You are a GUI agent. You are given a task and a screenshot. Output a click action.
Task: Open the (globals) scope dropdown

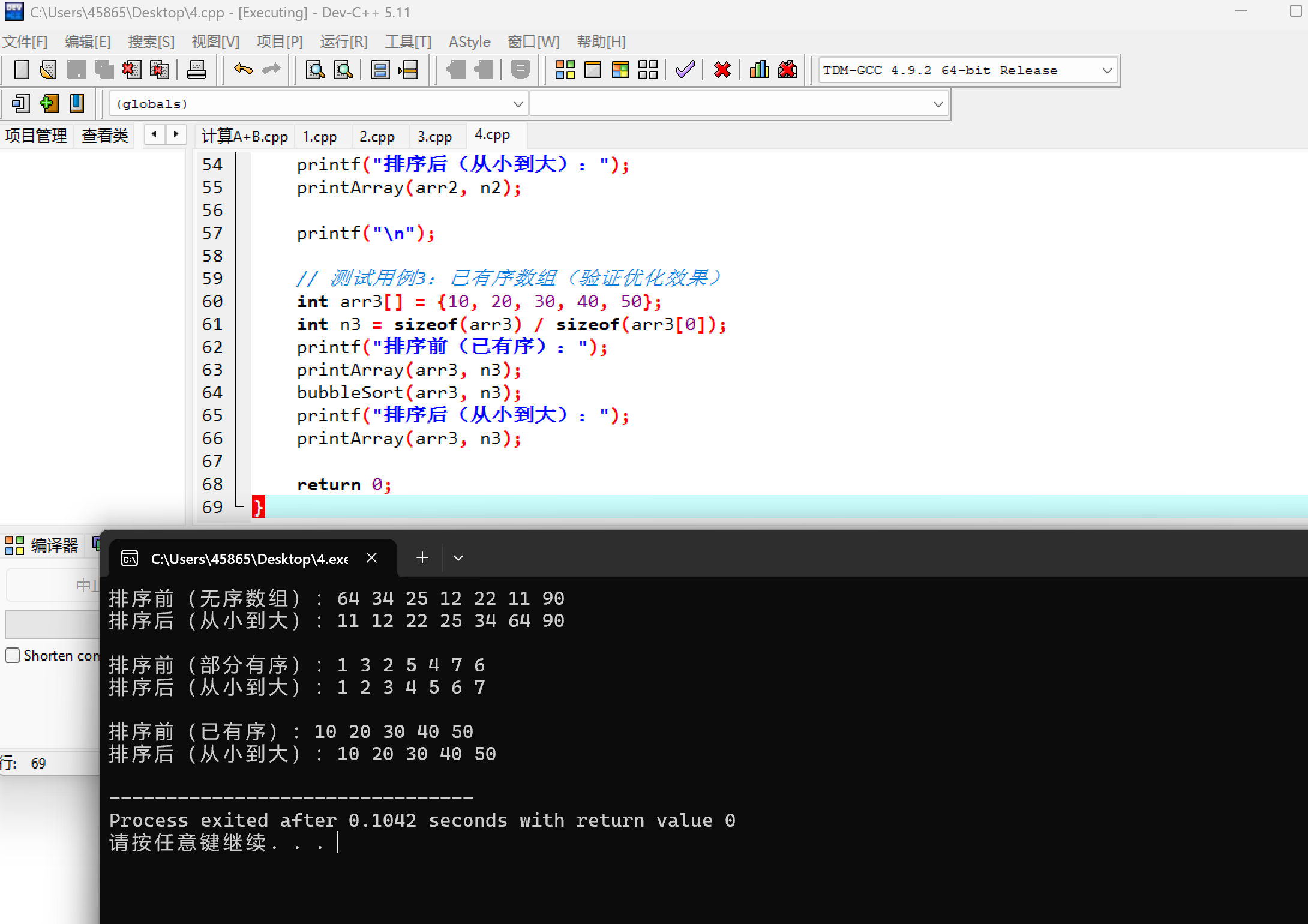tap(518, 104)
